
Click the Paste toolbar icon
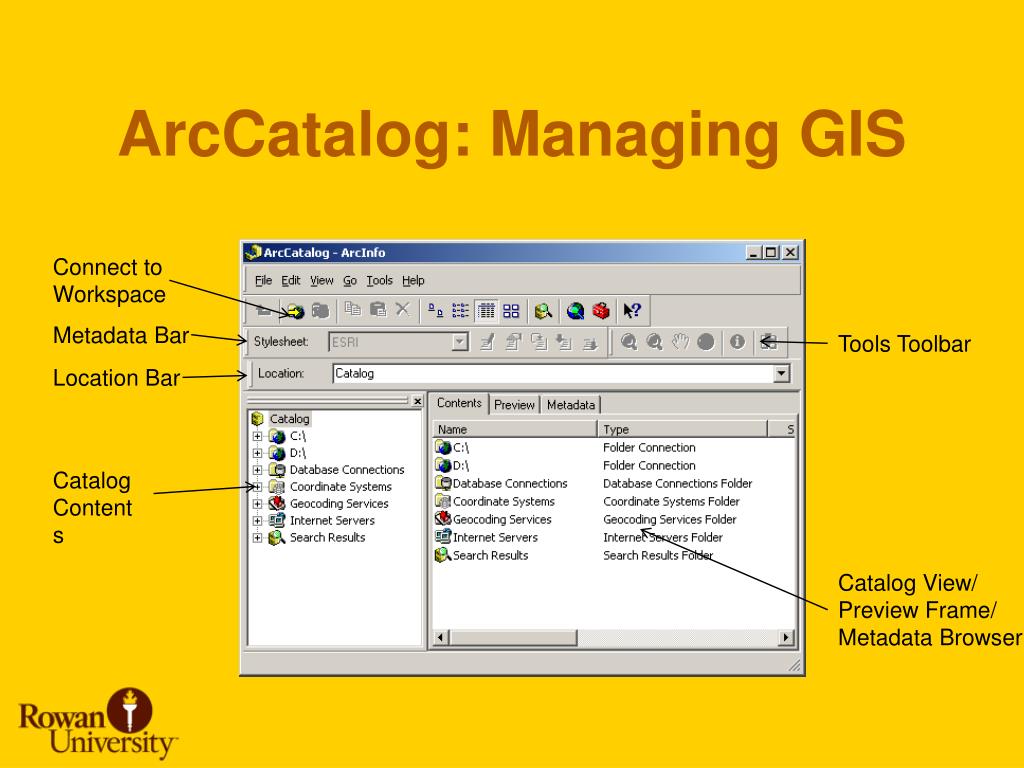pyautogui.click(x=378, y=310)
